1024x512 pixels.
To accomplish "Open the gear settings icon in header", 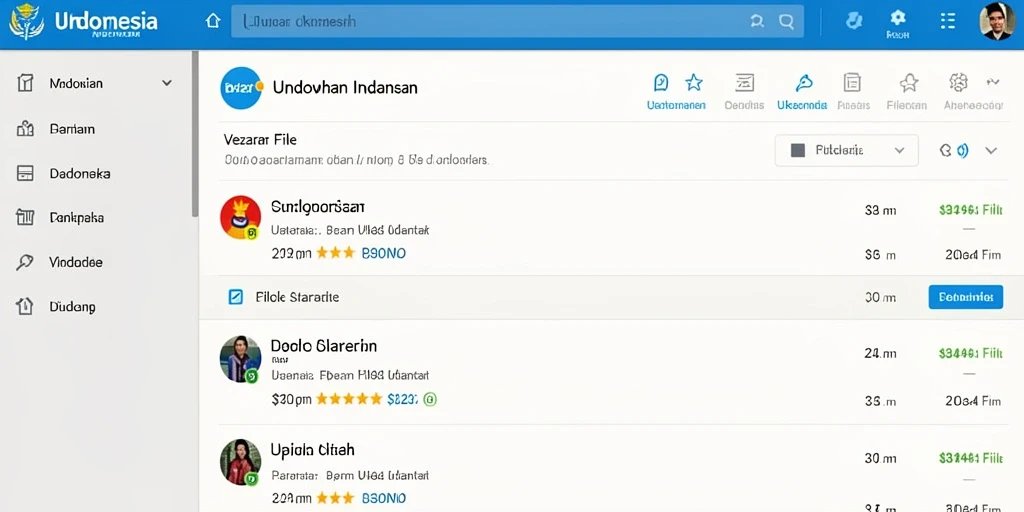I will (898, 17).
